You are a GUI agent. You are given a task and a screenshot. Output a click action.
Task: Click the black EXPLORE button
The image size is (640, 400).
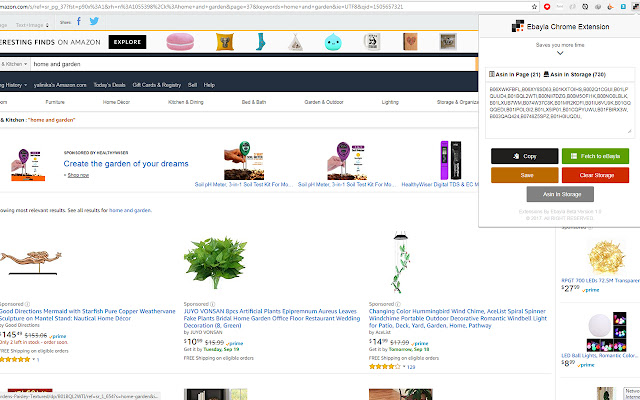tap(127, 42)
